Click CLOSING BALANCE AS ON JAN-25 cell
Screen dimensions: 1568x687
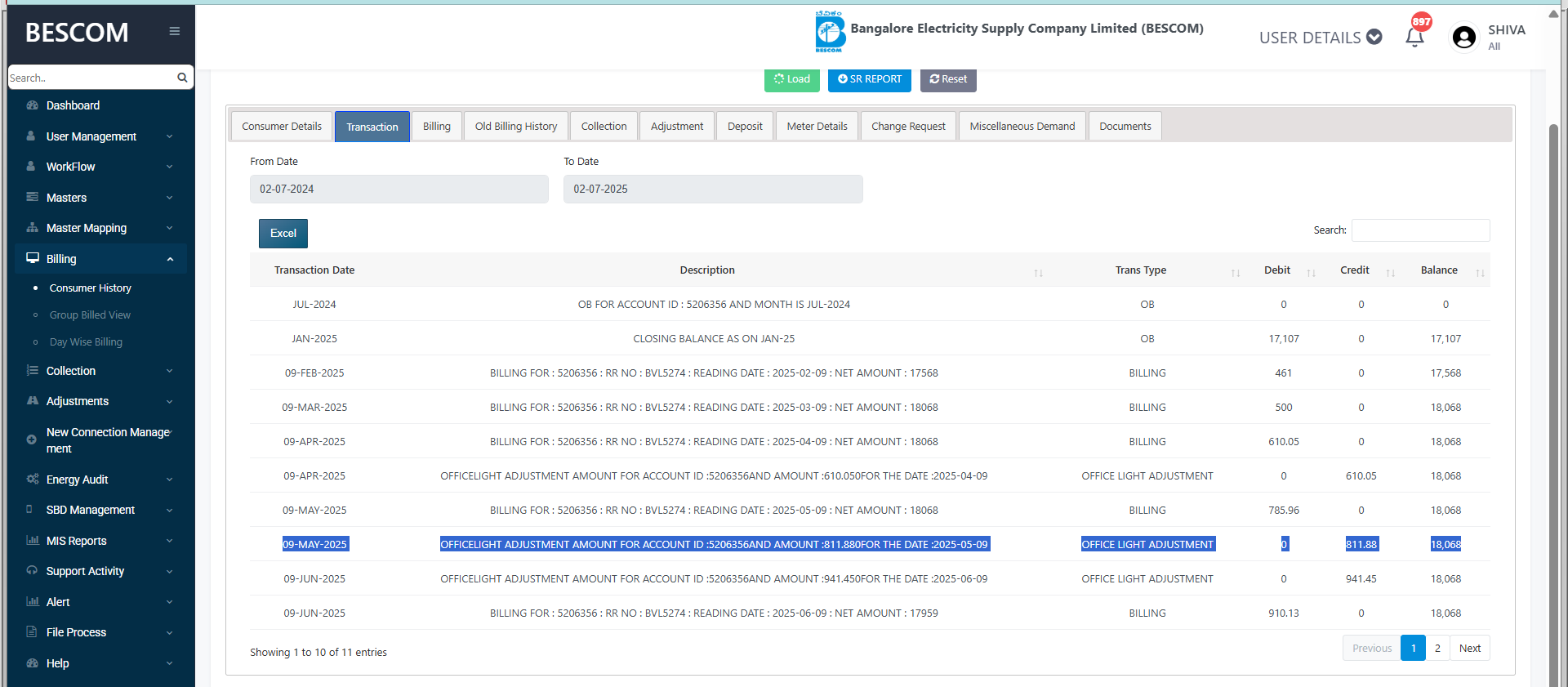(x=714, y=338)
